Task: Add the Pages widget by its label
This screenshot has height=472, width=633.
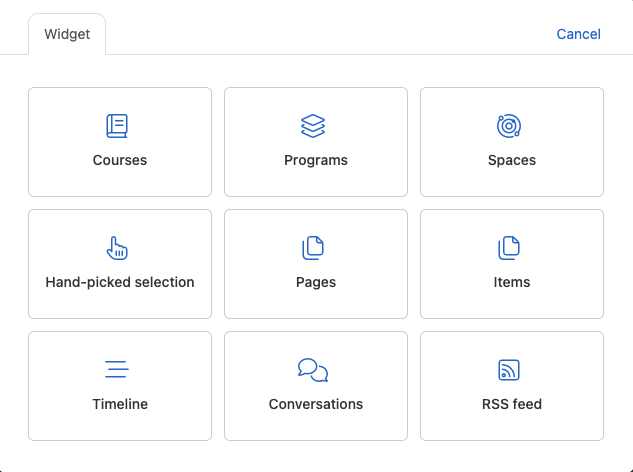Action: point(316,282)
